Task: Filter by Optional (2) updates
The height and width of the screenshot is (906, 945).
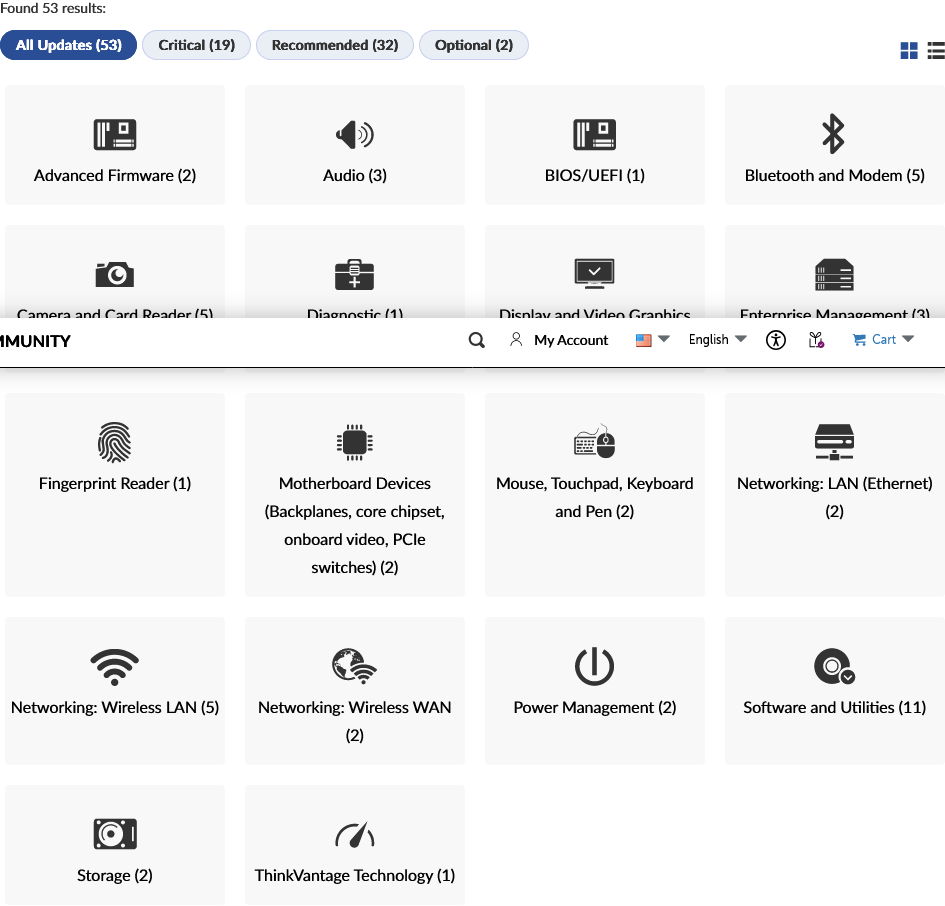Action: point(474,45)
